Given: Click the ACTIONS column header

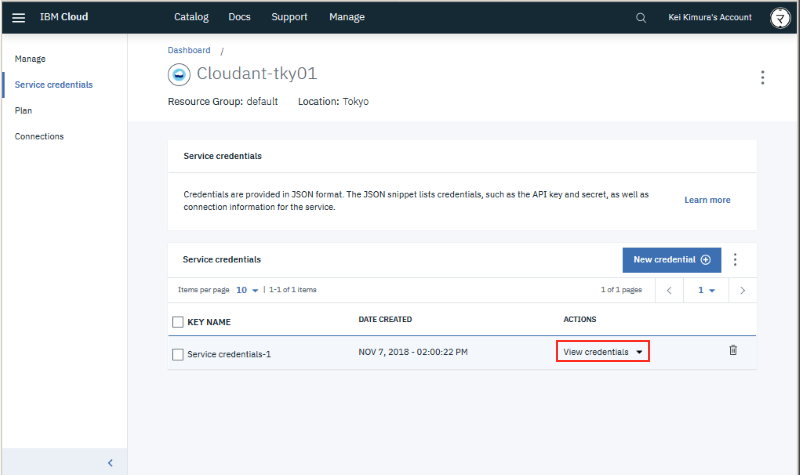Looking at the screenshot, I should (580, 319).
